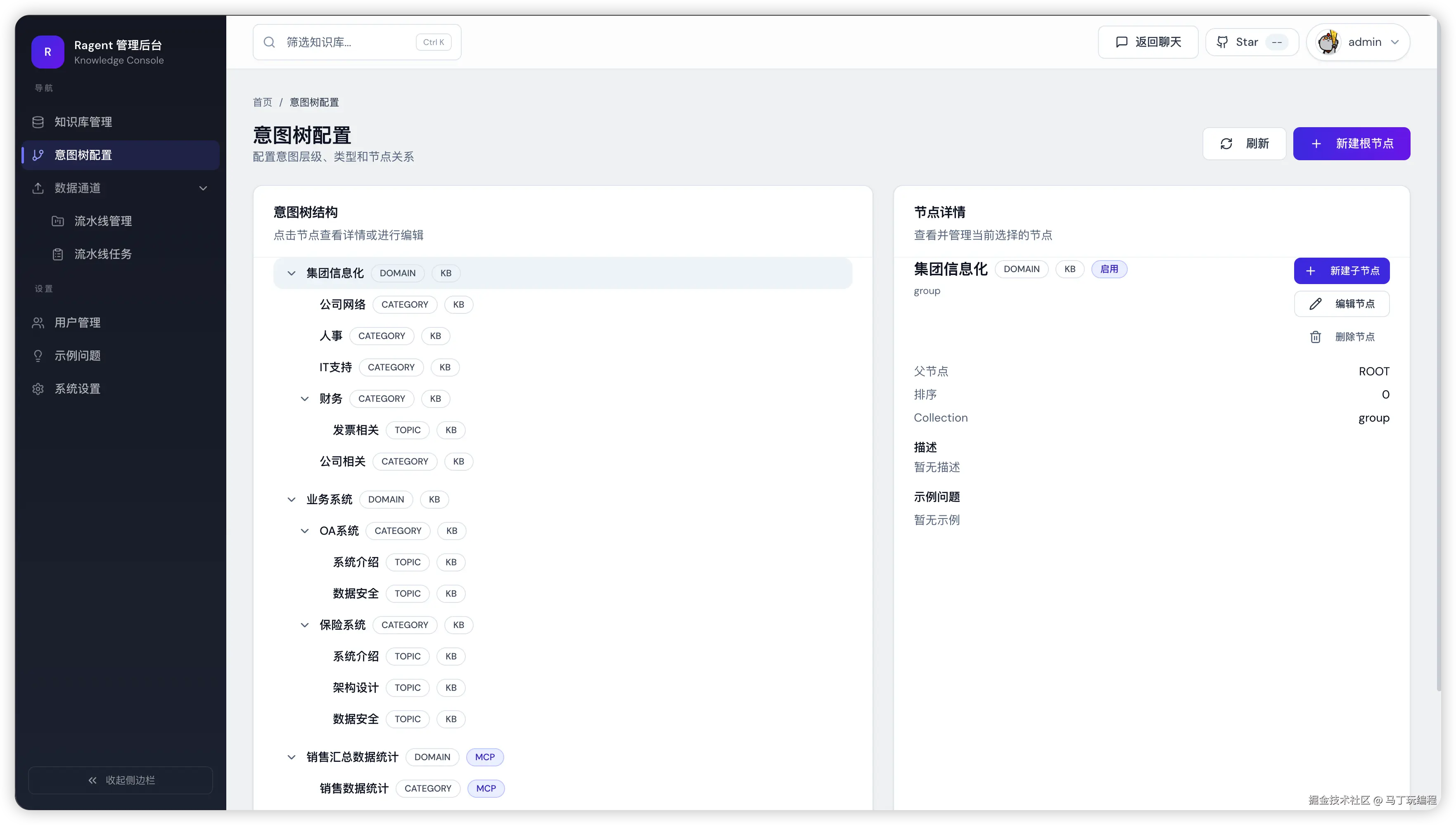Click the 新建根节点 button

click(x=1351, y=144)
